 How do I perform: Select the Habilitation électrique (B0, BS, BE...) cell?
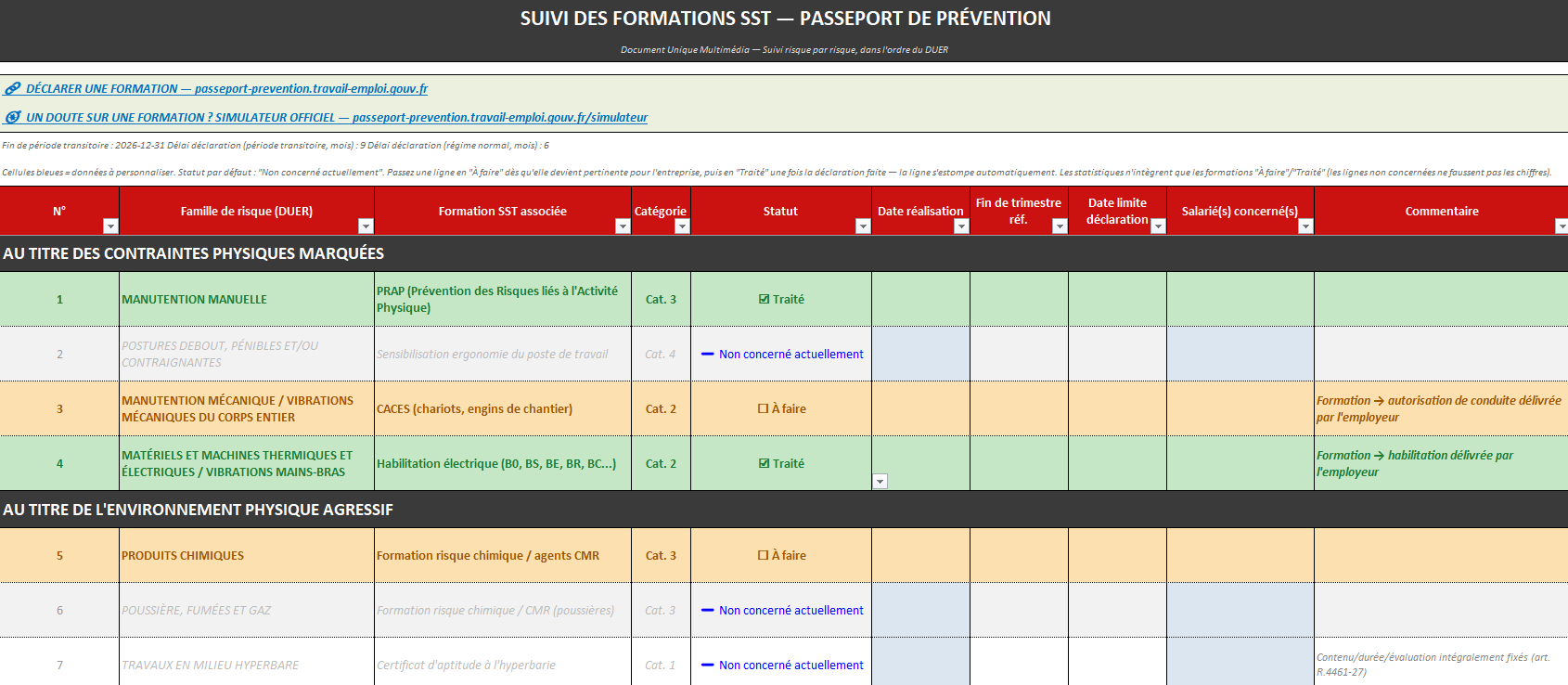[503, 463]
